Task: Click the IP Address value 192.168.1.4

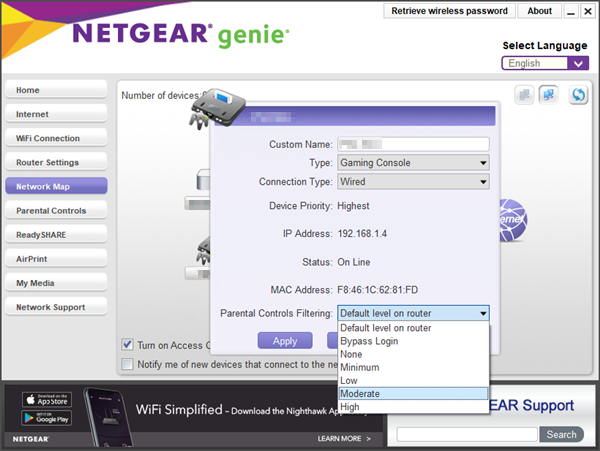Action: 362,234
